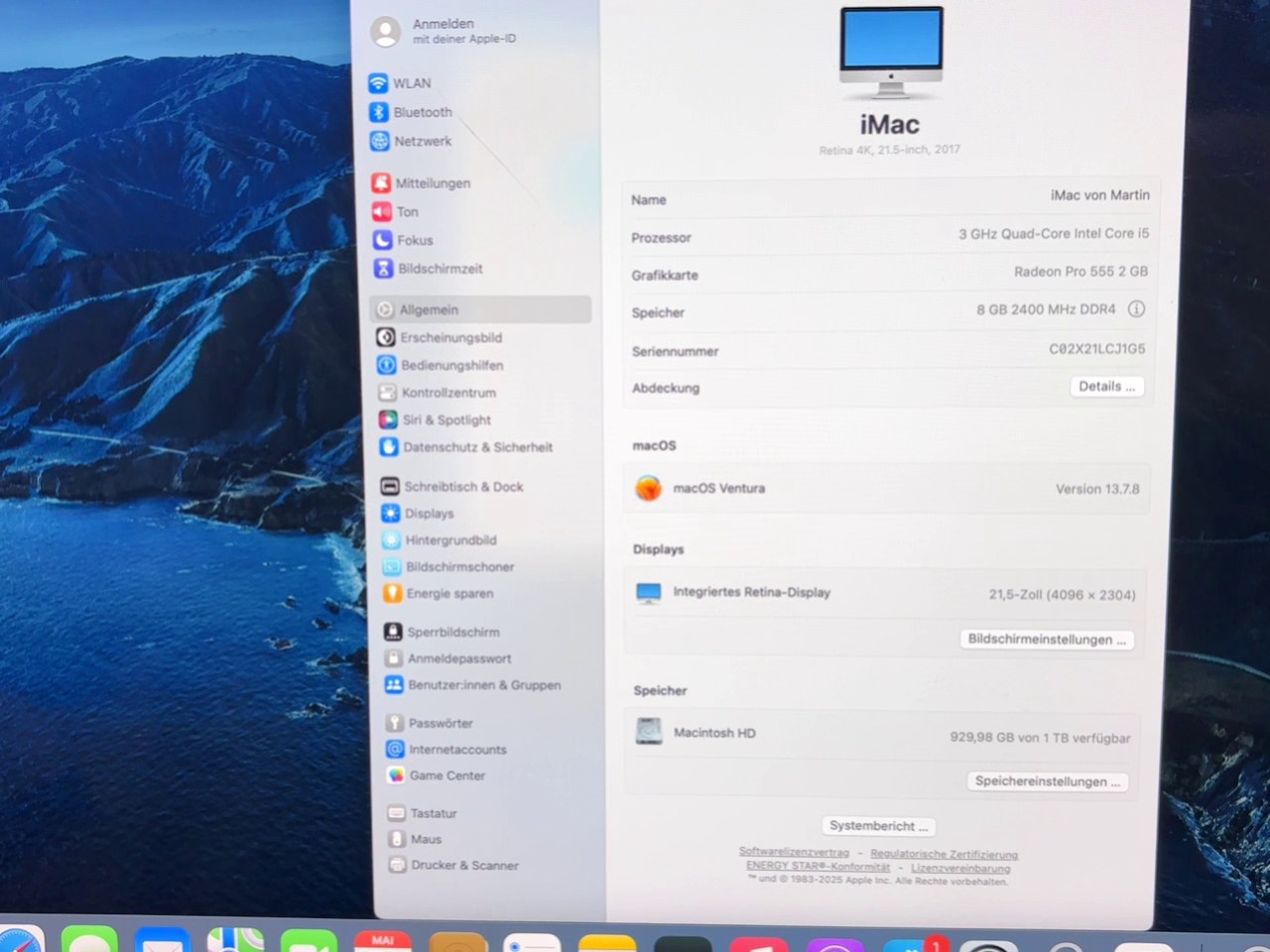Select the Allgemein gear icon
This screenshot has height=952, width=1270.
tap(385, 309)
